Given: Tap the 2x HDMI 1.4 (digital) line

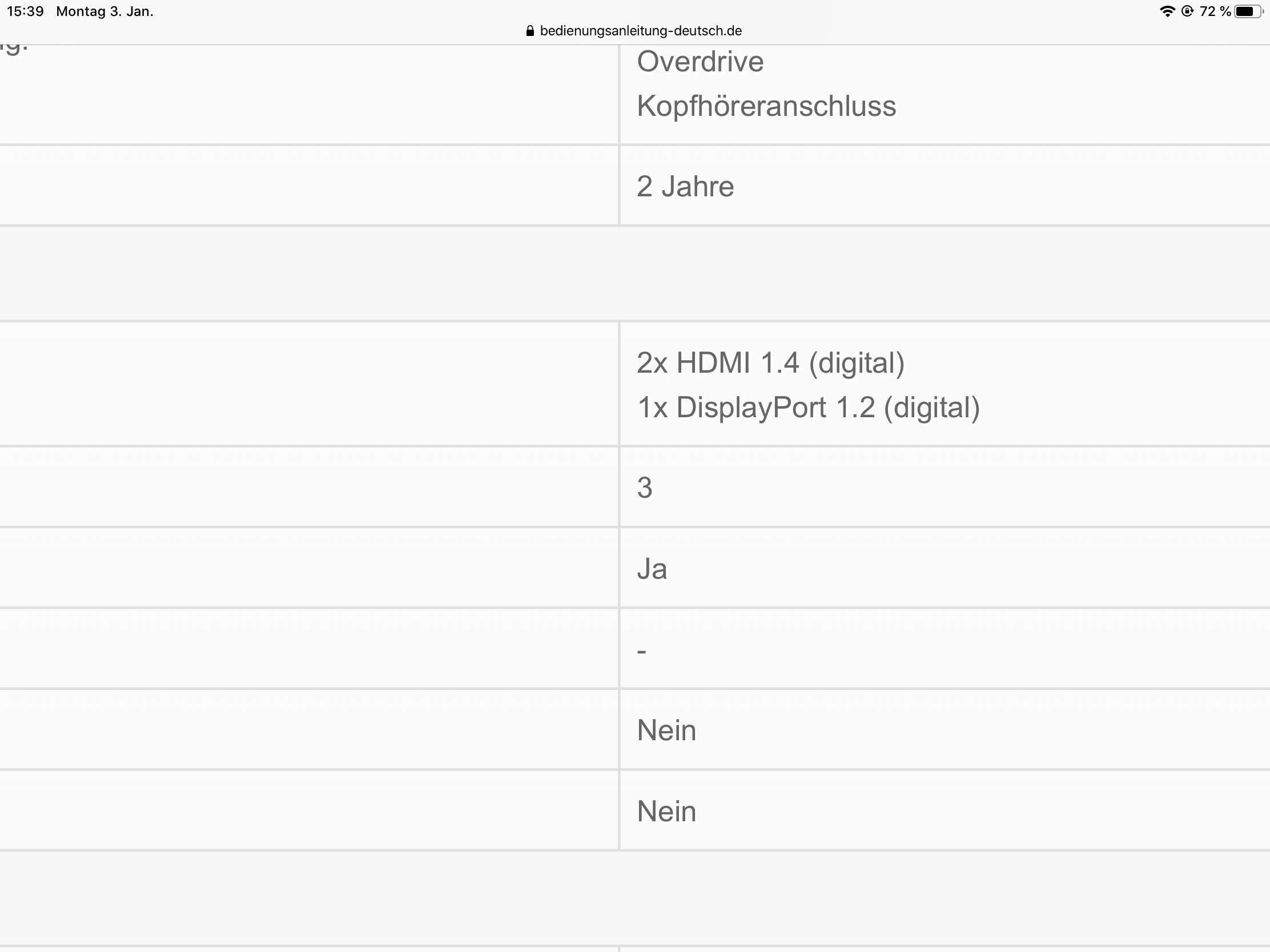Looking at the screenshot, I should 770,362.
